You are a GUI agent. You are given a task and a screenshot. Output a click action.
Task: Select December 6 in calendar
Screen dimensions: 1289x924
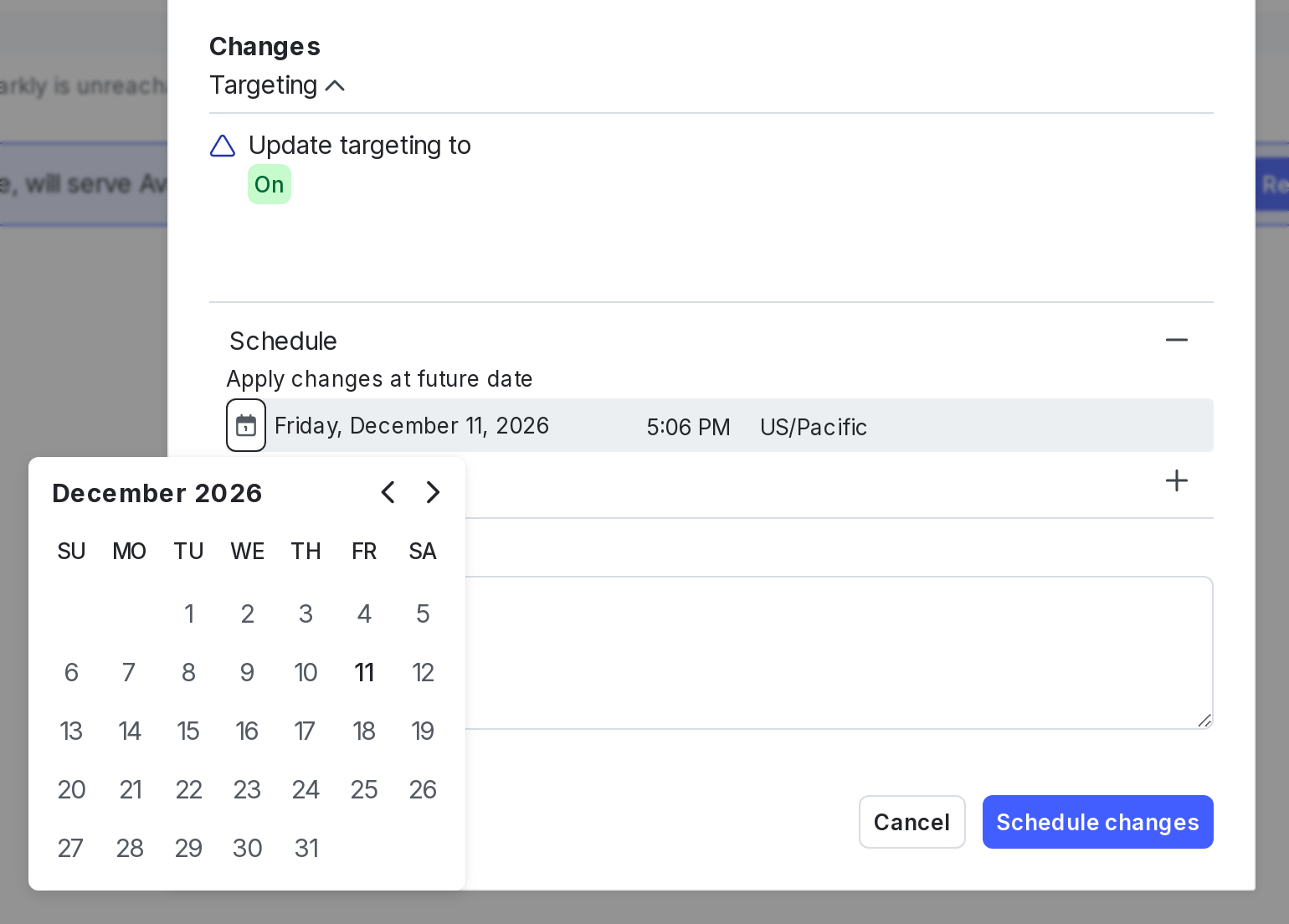point(72,673)
